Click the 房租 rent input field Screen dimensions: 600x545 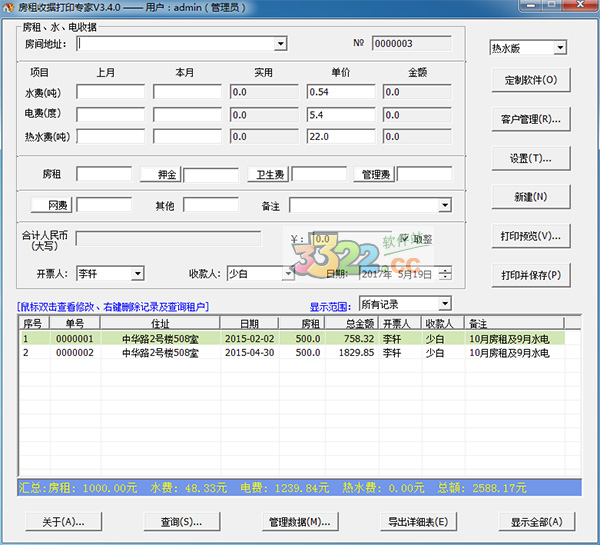[x=103, y=175]
